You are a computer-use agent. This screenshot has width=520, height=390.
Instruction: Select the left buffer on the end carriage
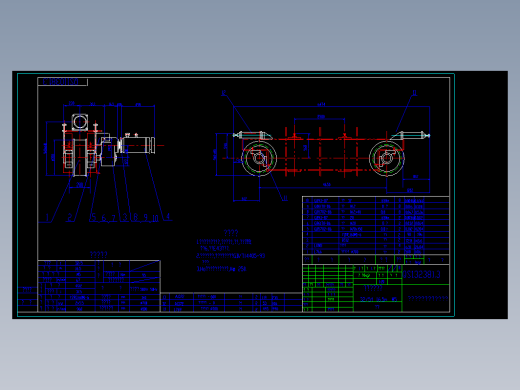coord(253,135)
